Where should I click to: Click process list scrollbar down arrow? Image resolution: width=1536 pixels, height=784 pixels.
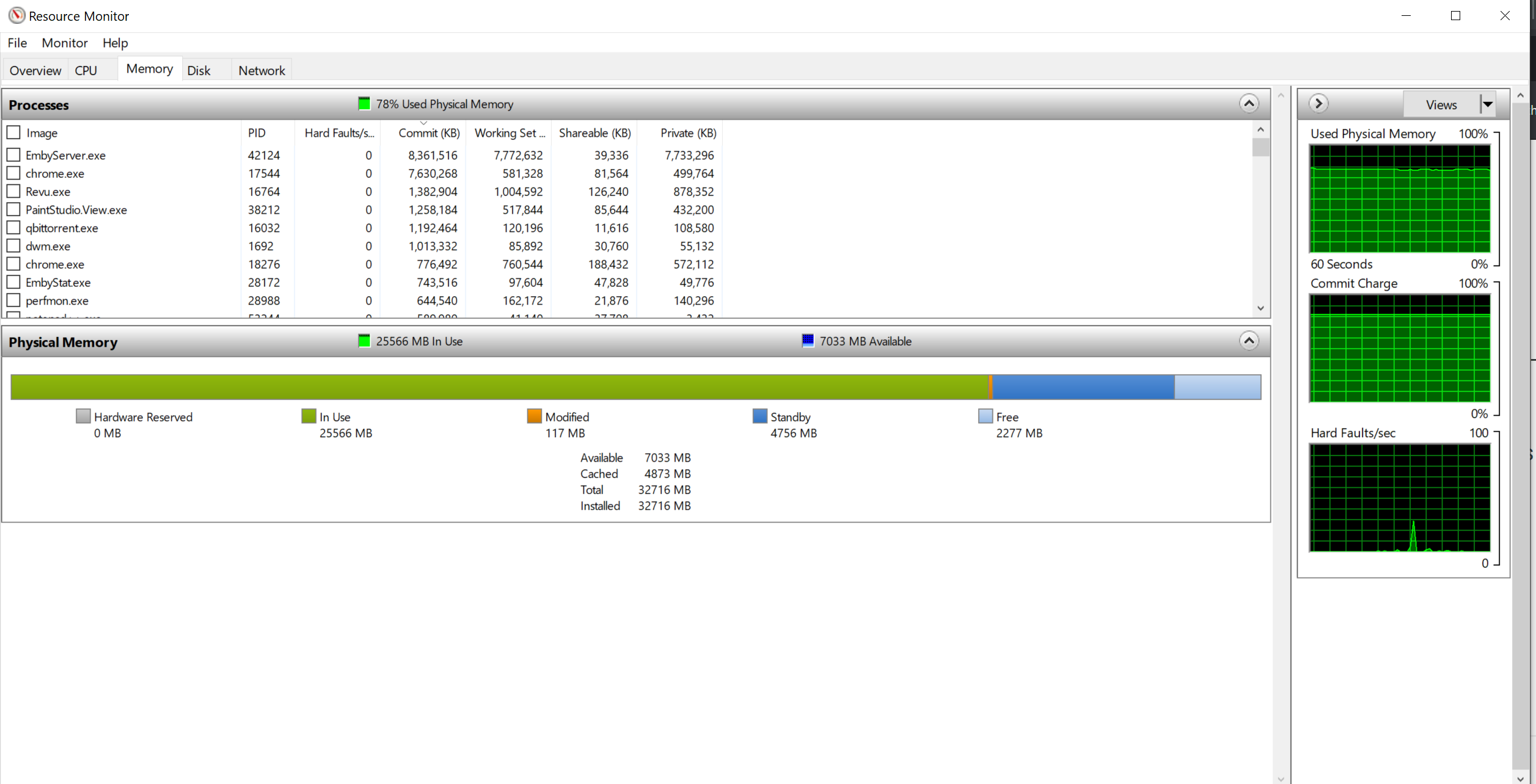coord(1260,308)
